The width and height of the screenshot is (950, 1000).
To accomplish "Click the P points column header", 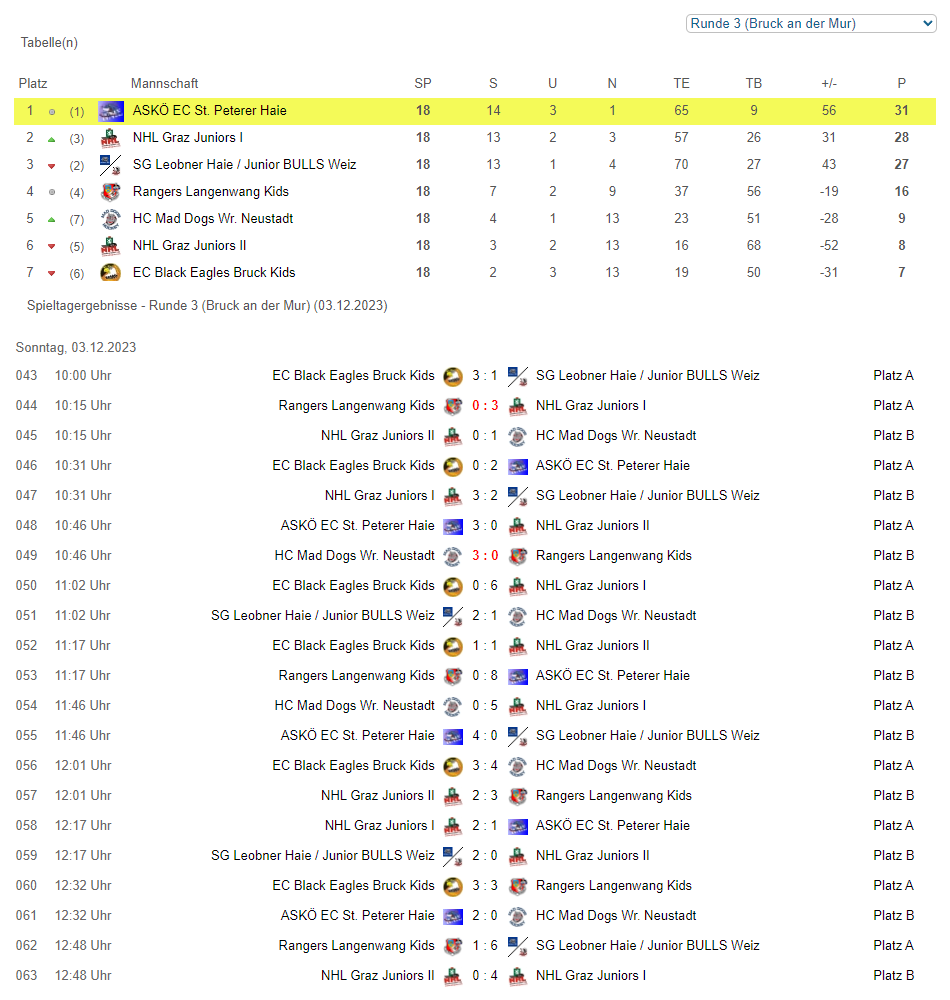I will click(x=902, y=84).
